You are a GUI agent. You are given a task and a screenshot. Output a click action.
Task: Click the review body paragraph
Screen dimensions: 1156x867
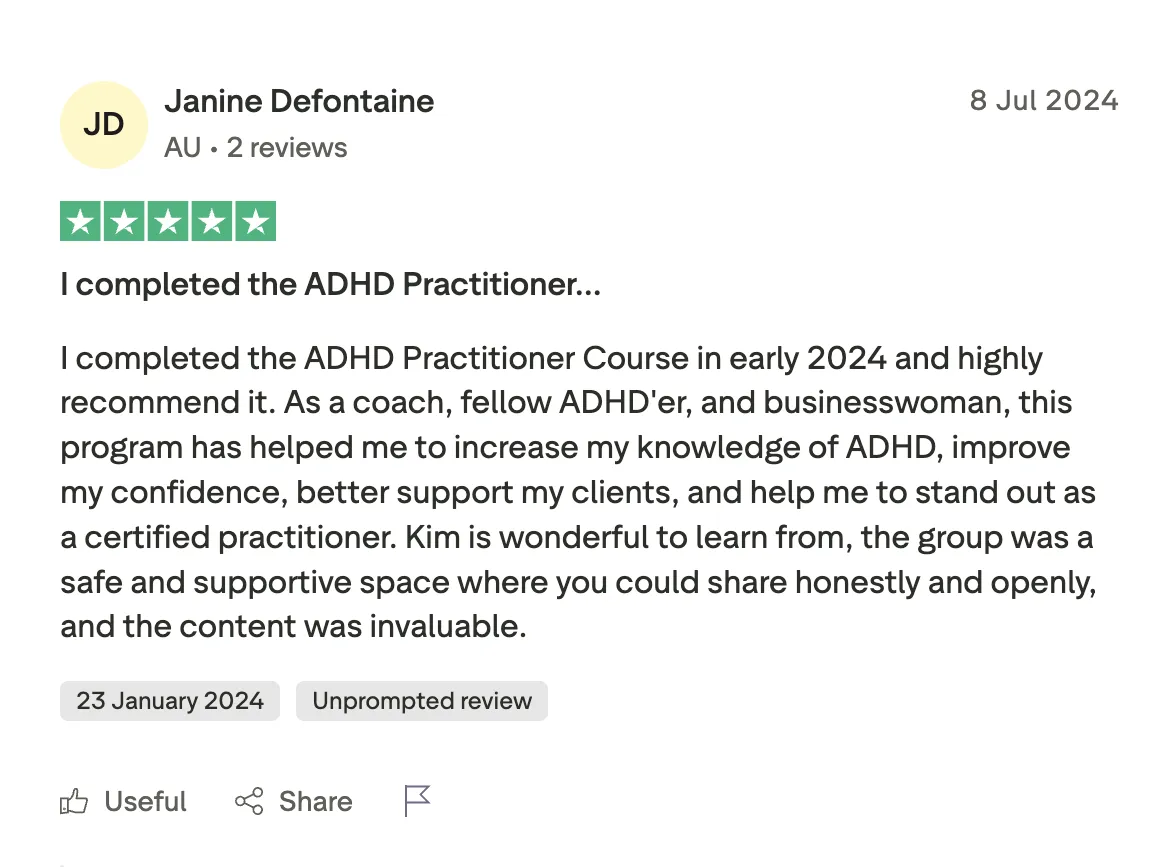[x=577, y=493]
